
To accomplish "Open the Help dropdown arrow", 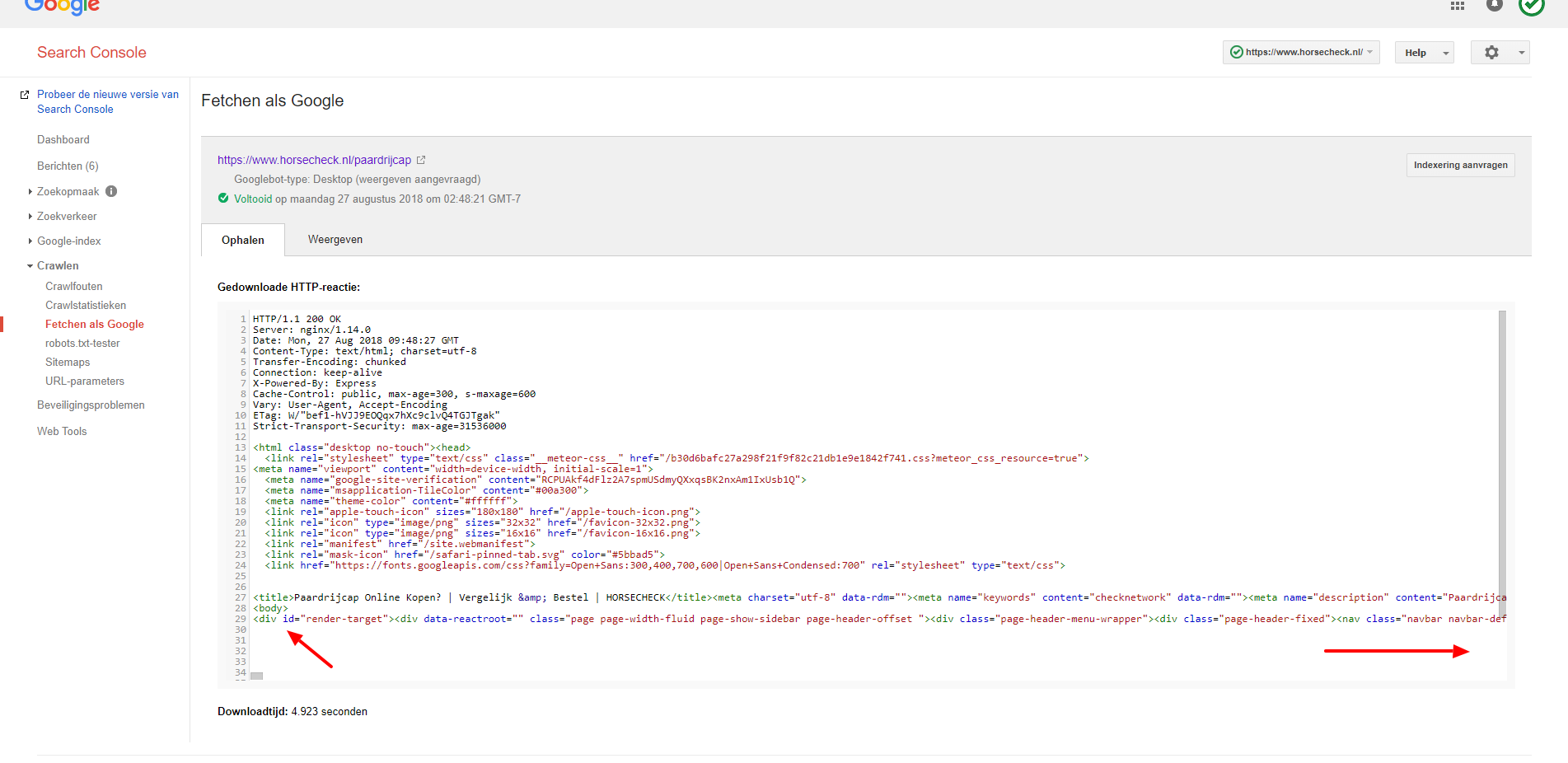I will (1445, 53).
